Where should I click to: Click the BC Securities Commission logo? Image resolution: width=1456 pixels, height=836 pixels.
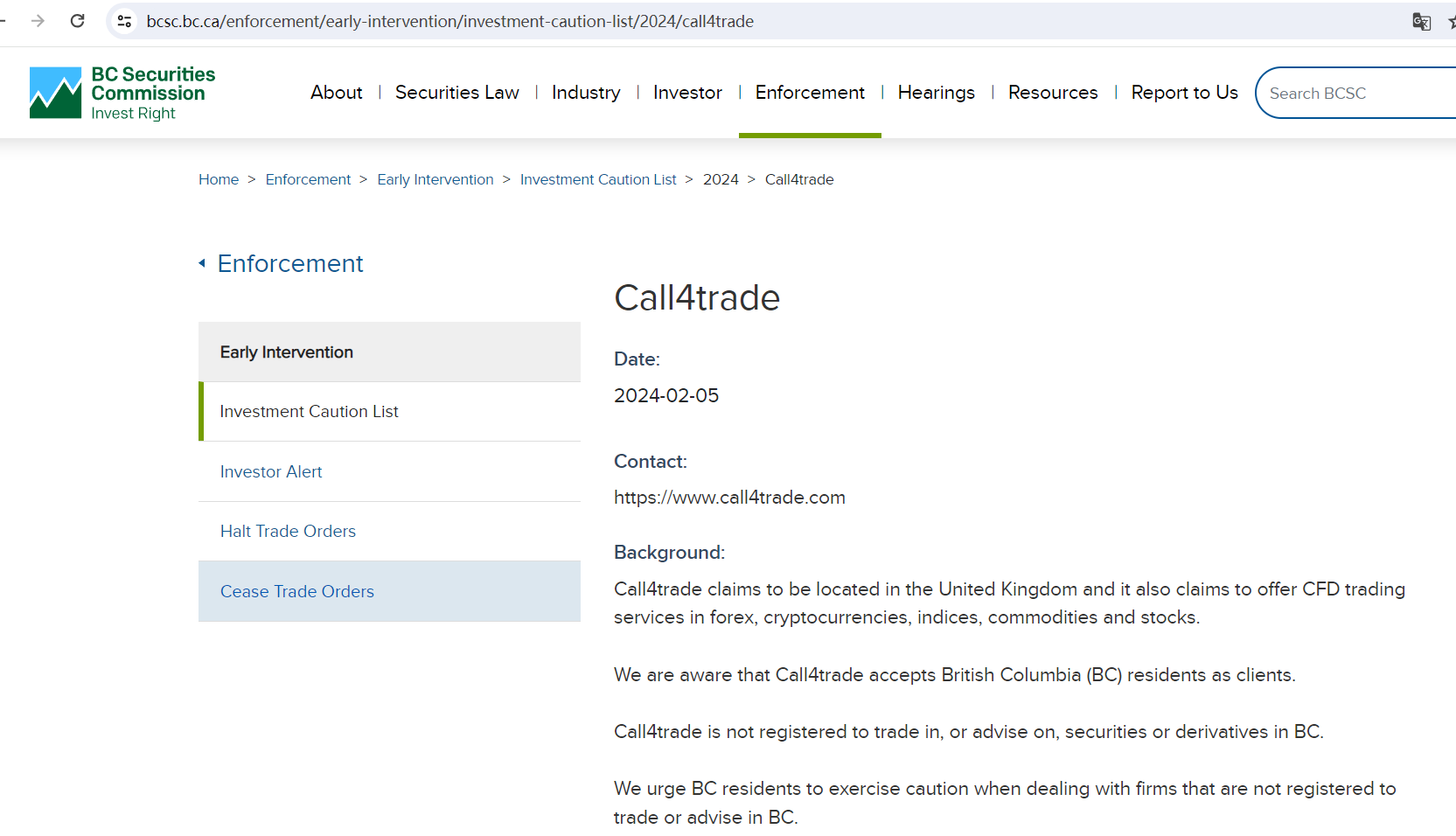[122, 93]
